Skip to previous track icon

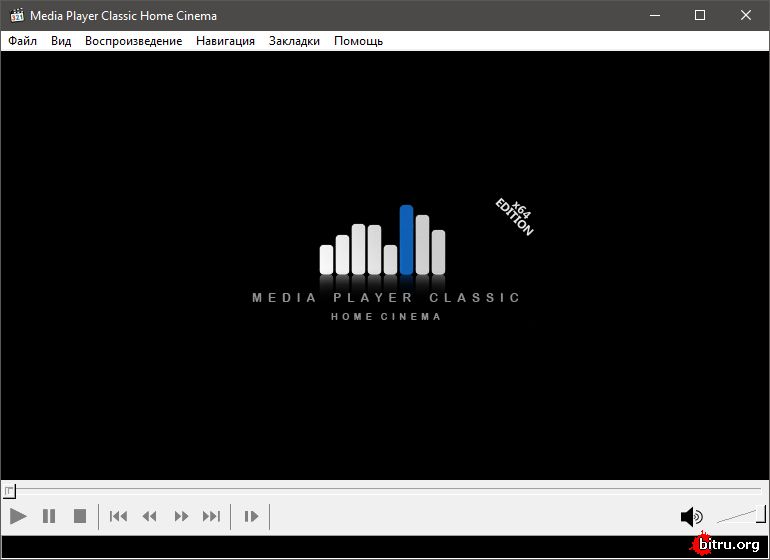[x=118, y=516]
